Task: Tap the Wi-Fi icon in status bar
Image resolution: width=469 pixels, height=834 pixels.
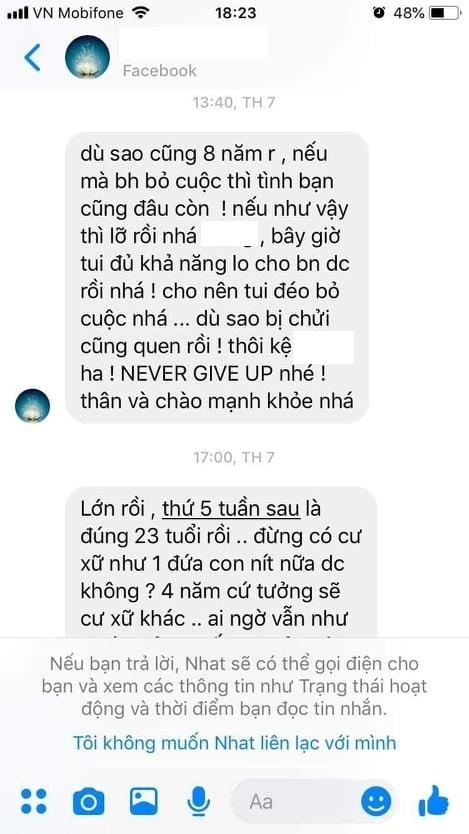Action: 140,13
